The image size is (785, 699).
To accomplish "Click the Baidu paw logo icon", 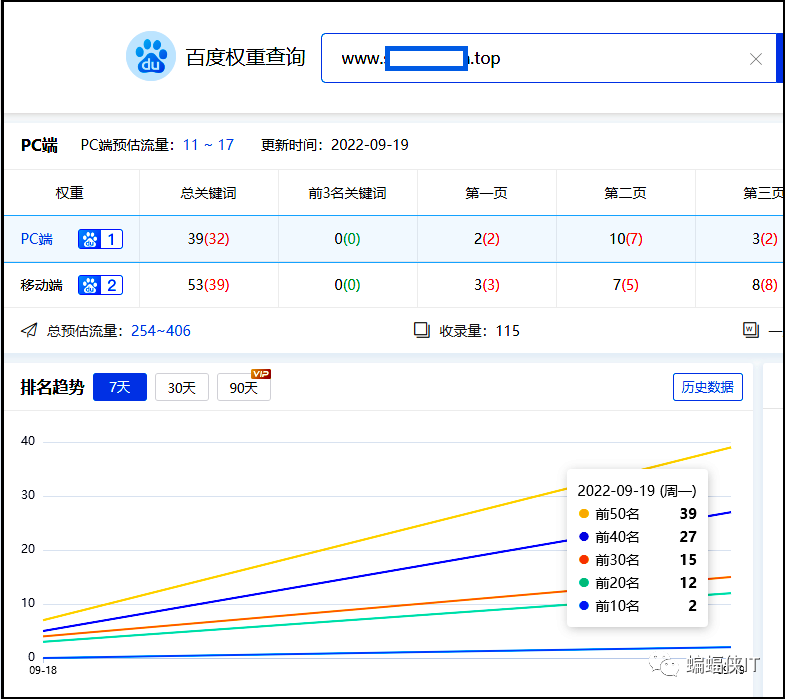I will [x=151, y=56].
